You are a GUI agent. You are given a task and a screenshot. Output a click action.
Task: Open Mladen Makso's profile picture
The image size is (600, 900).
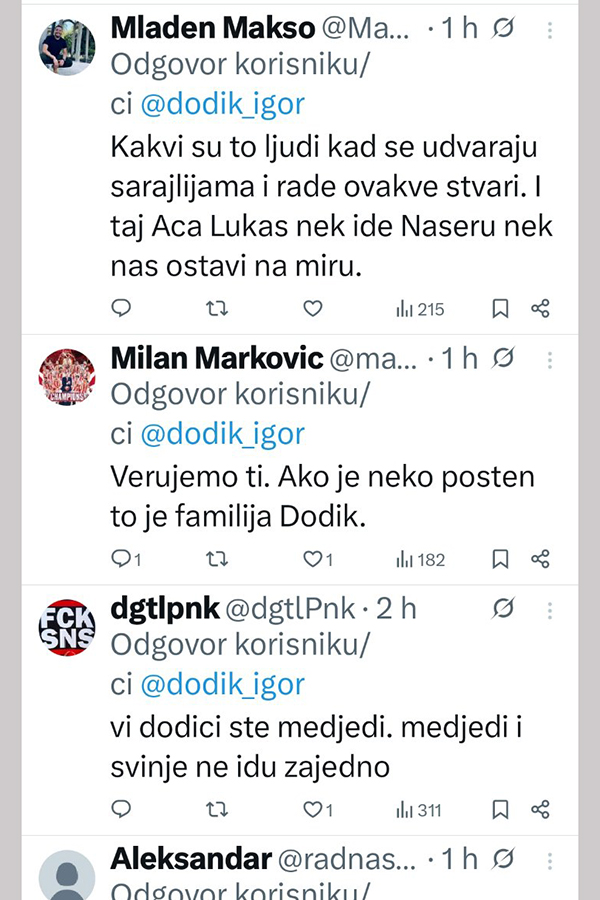click(x=67, y=46)
